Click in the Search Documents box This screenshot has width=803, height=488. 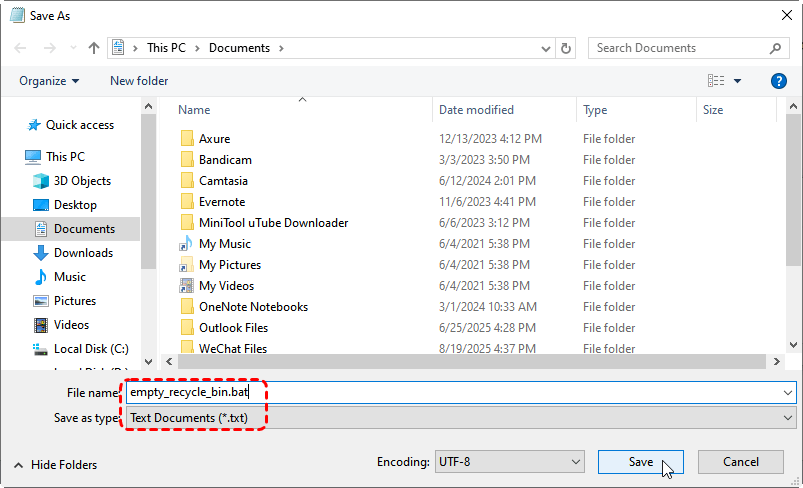(x=680, y=48)
